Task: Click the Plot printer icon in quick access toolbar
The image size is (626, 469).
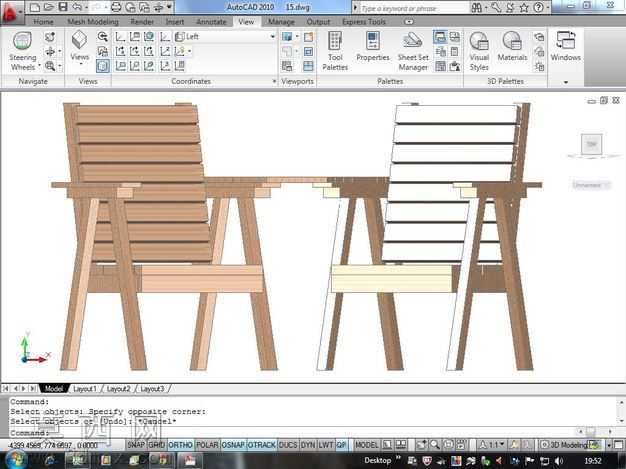Action: pos(116,6)
